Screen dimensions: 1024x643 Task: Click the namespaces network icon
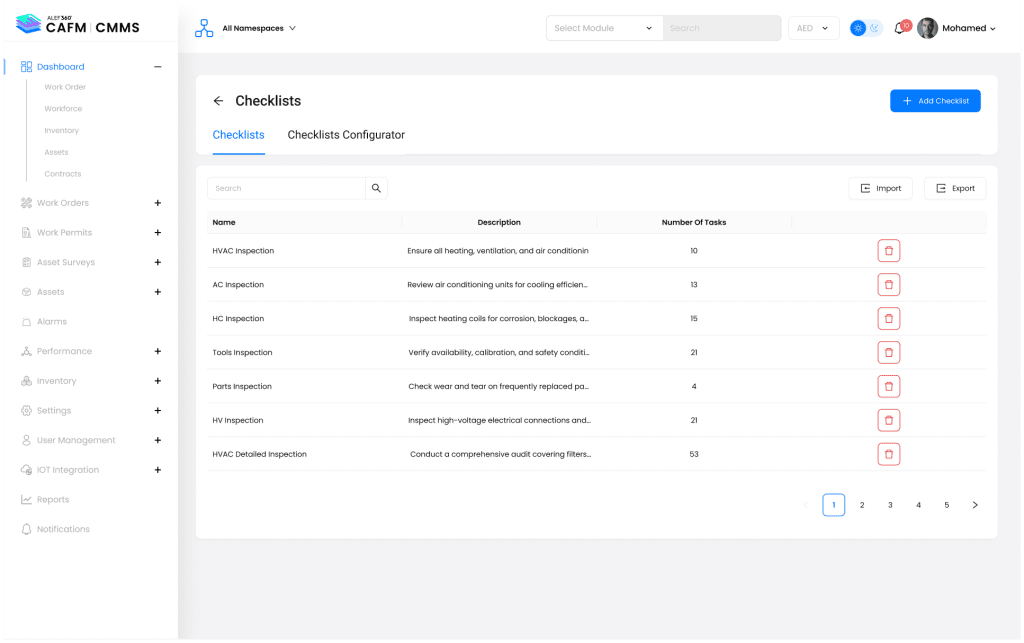coord(204,29)
